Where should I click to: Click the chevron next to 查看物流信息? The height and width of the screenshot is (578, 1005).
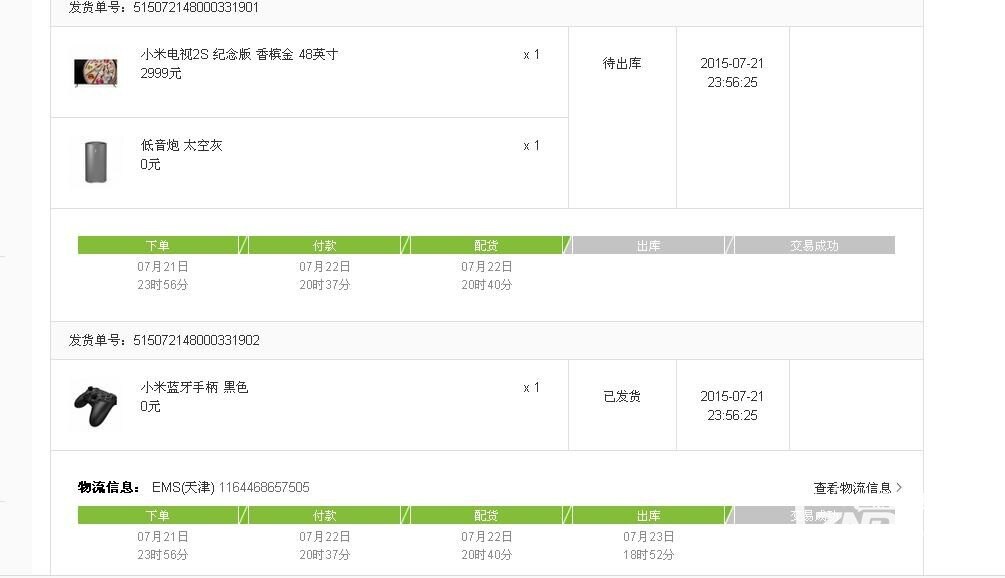click(x=899, y=488)
